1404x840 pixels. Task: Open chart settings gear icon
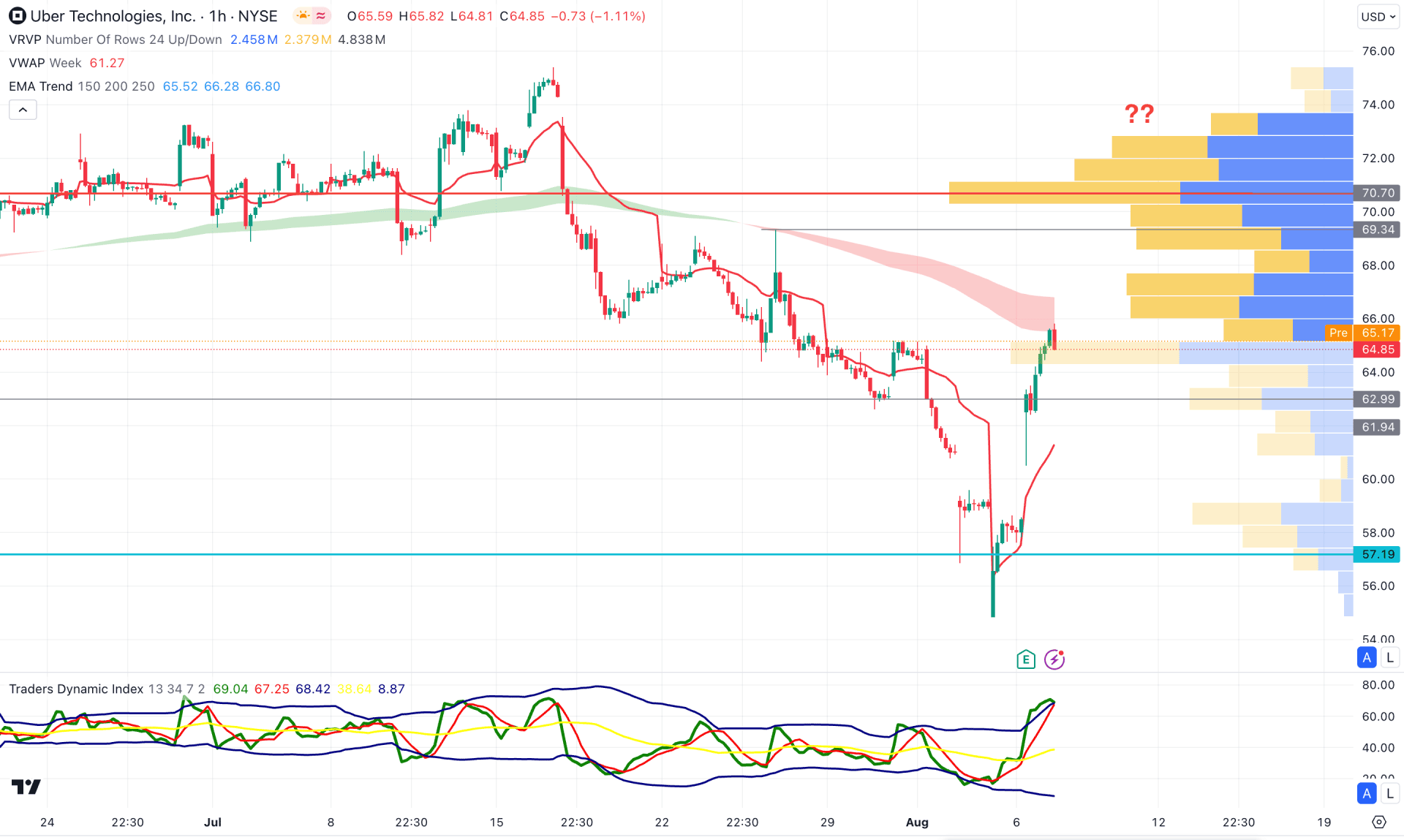1378,822
